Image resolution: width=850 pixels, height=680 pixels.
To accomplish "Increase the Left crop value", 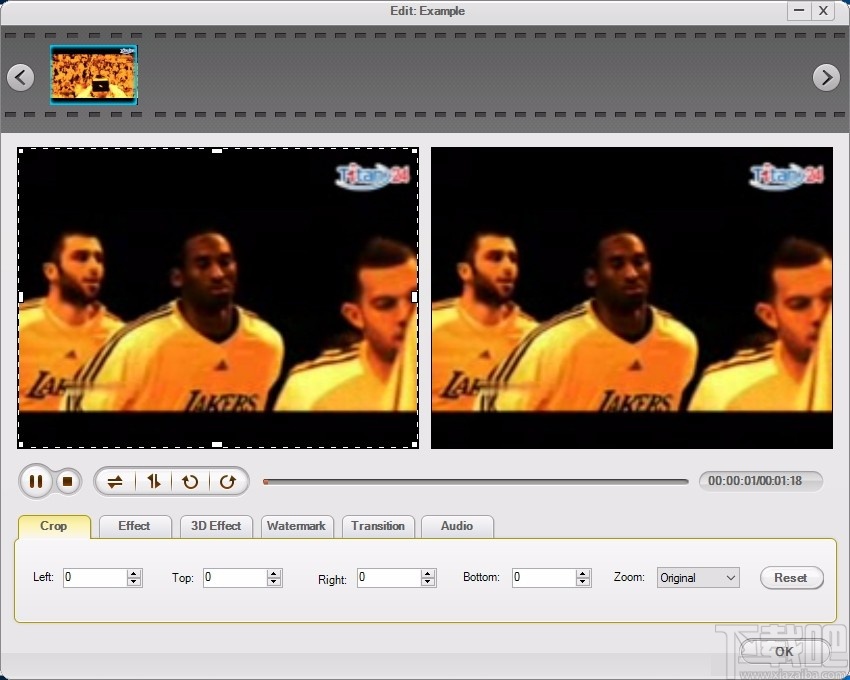I will (131, 572).
